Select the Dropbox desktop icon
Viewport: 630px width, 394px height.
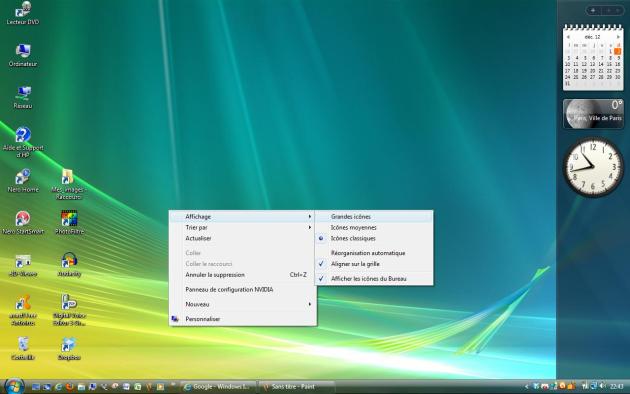(69, 348)
